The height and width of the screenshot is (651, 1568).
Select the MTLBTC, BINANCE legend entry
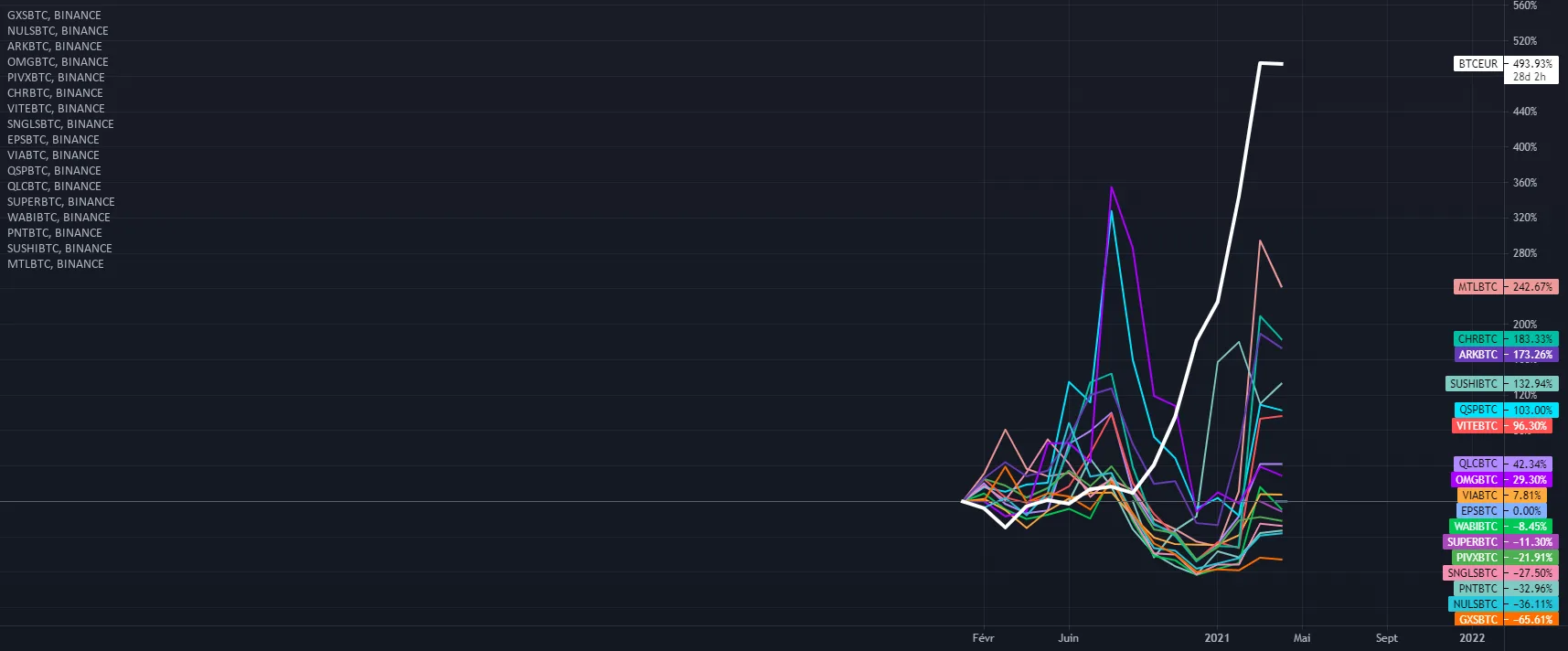(x=56, y=264)
